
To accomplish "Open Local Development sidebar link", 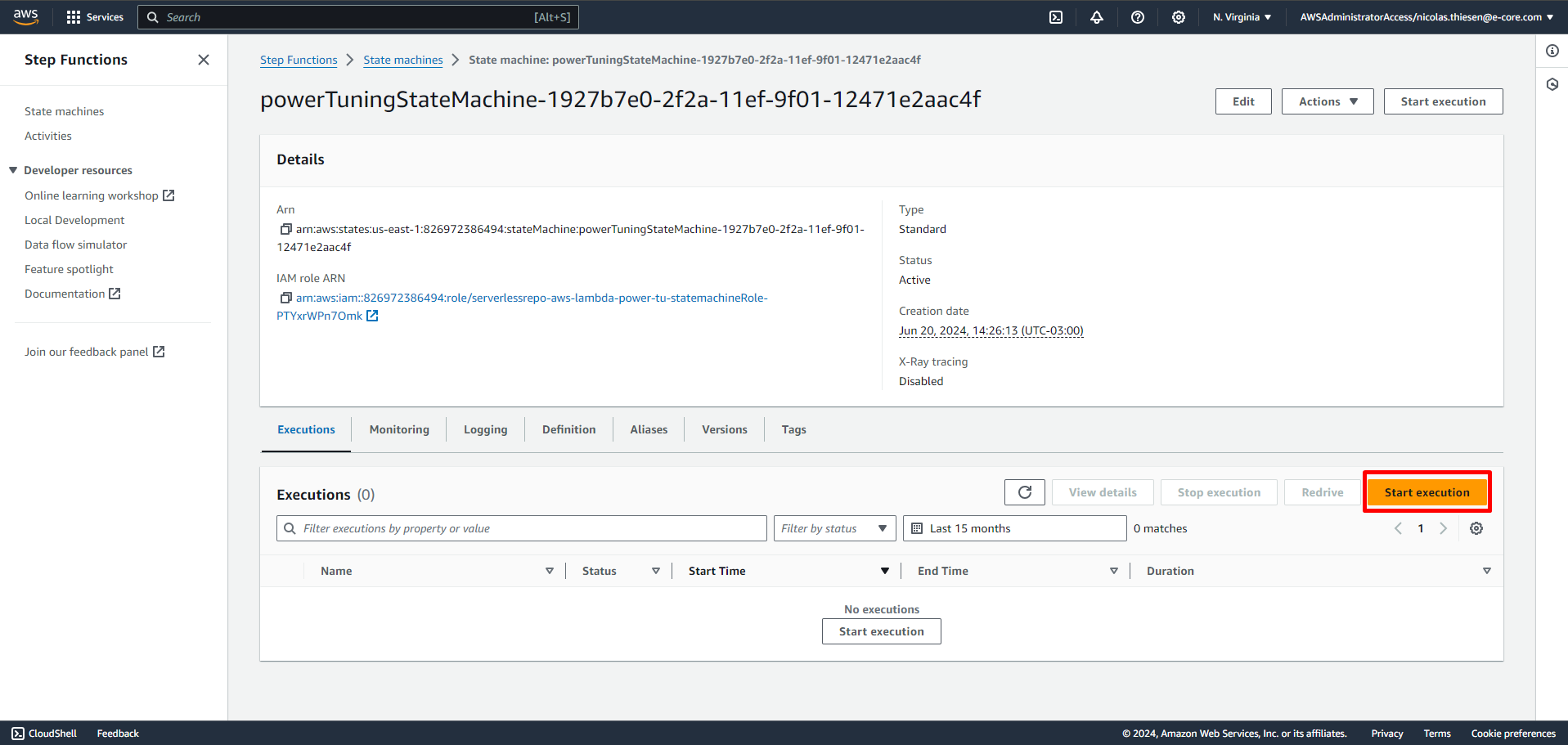I will pos(74,220).
